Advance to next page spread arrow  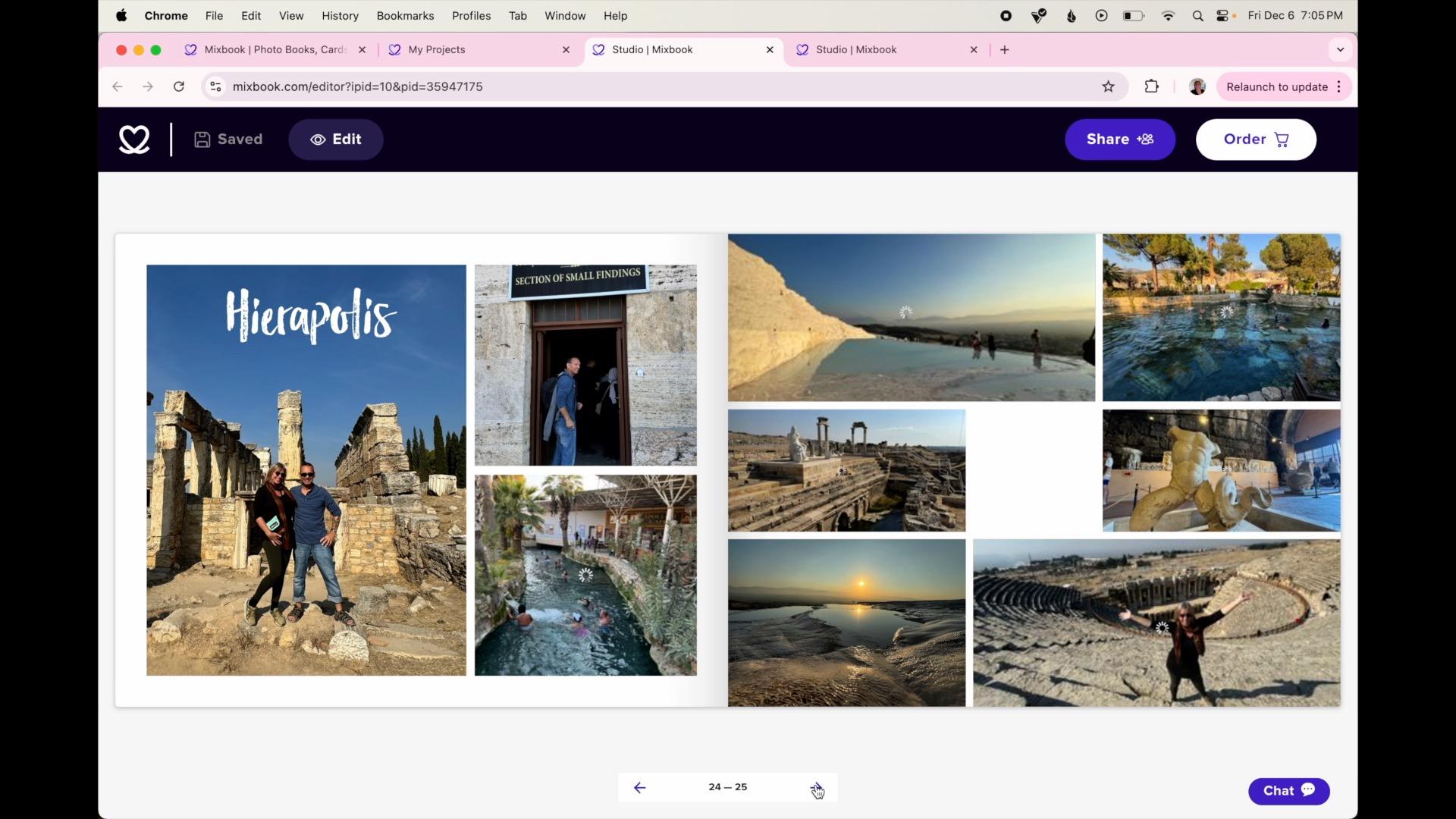pos(816,787)
